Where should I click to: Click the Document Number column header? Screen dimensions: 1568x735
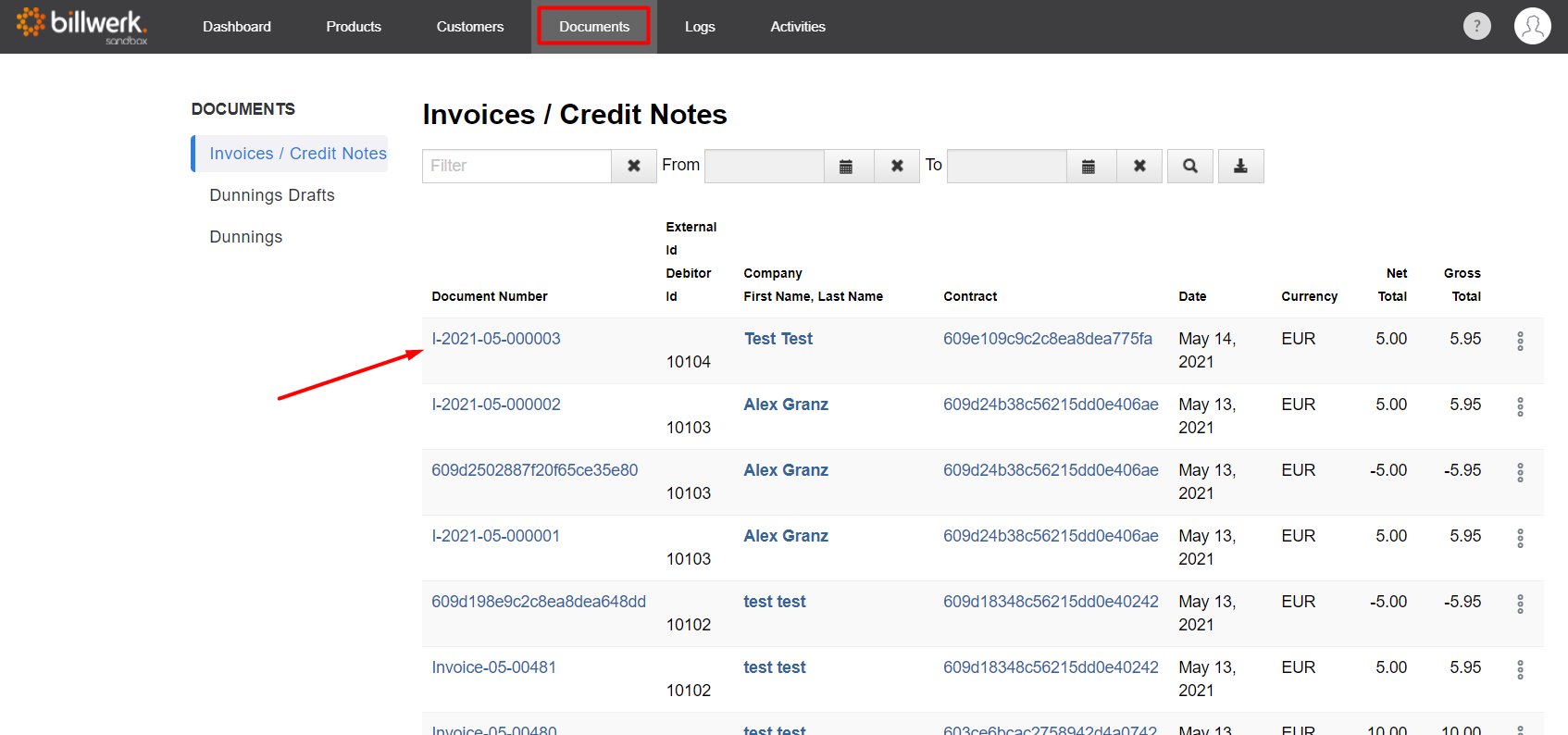490,296
